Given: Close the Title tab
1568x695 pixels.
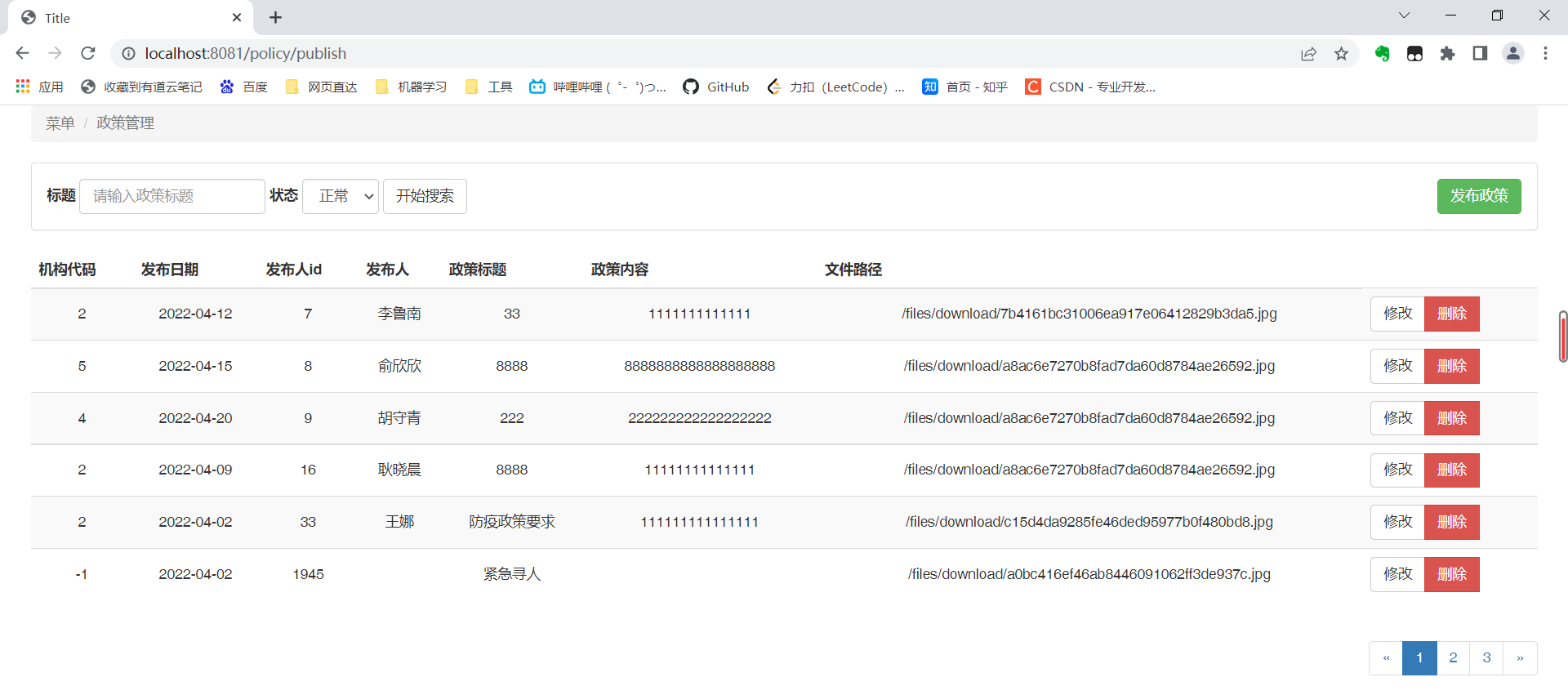Looking at the screenshot, I should [x=237, y=17].
